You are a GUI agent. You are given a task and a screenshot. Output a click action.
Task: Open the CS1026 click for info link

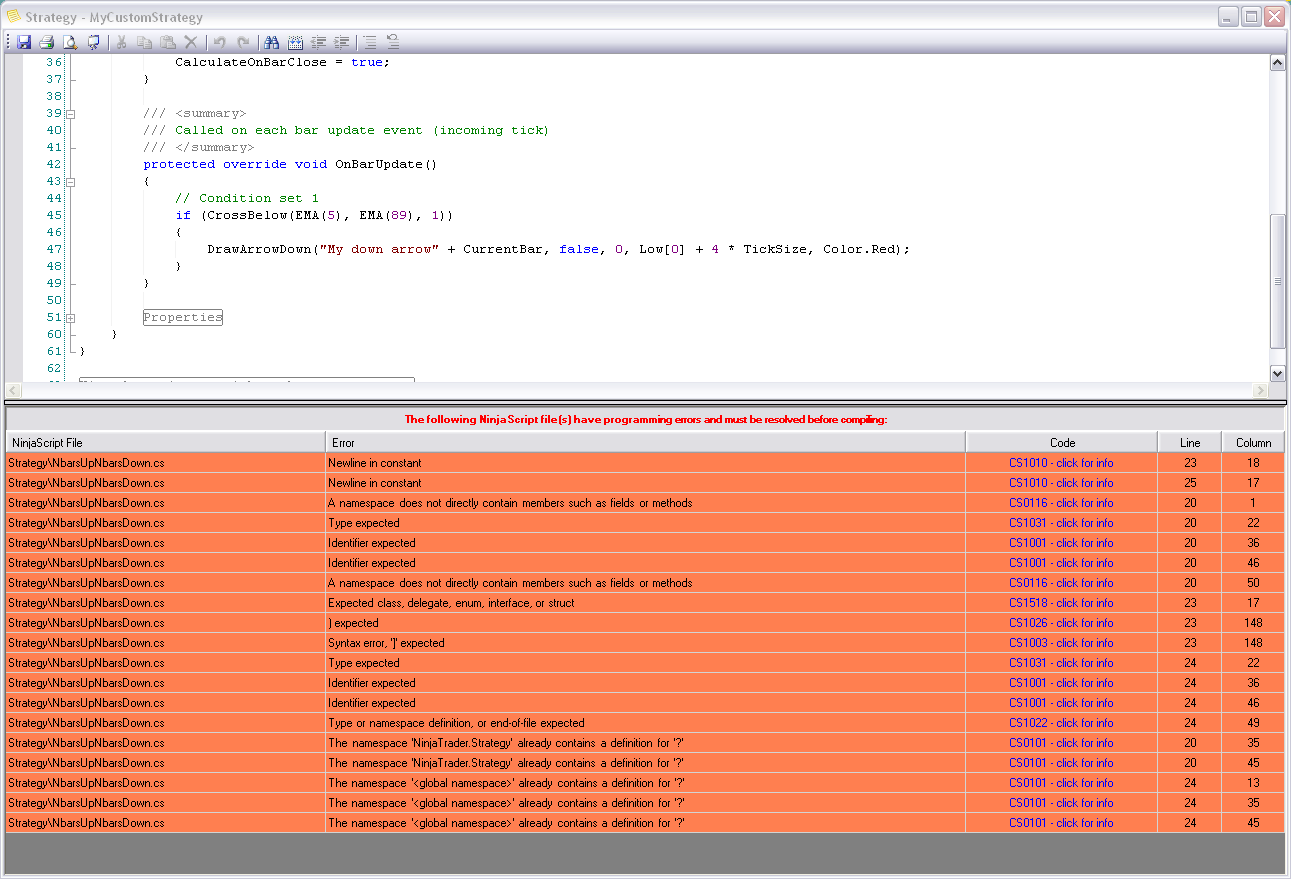click(x=1061, y=623)
